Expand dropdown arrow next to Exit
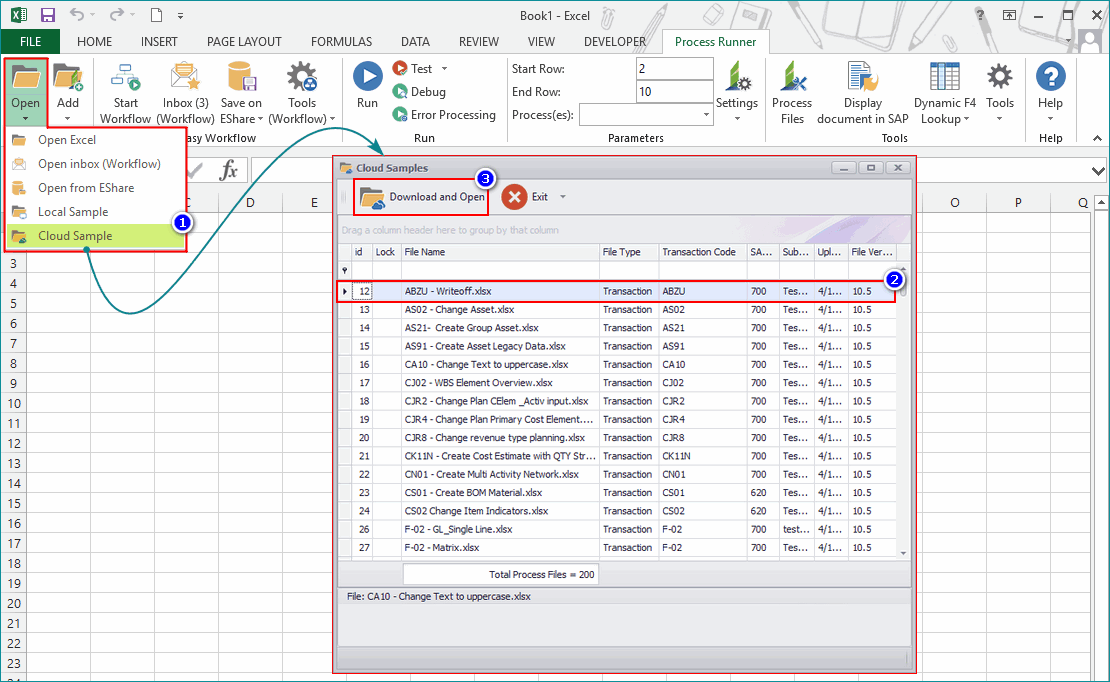The image size is (1110, 682). pos(563,197)
